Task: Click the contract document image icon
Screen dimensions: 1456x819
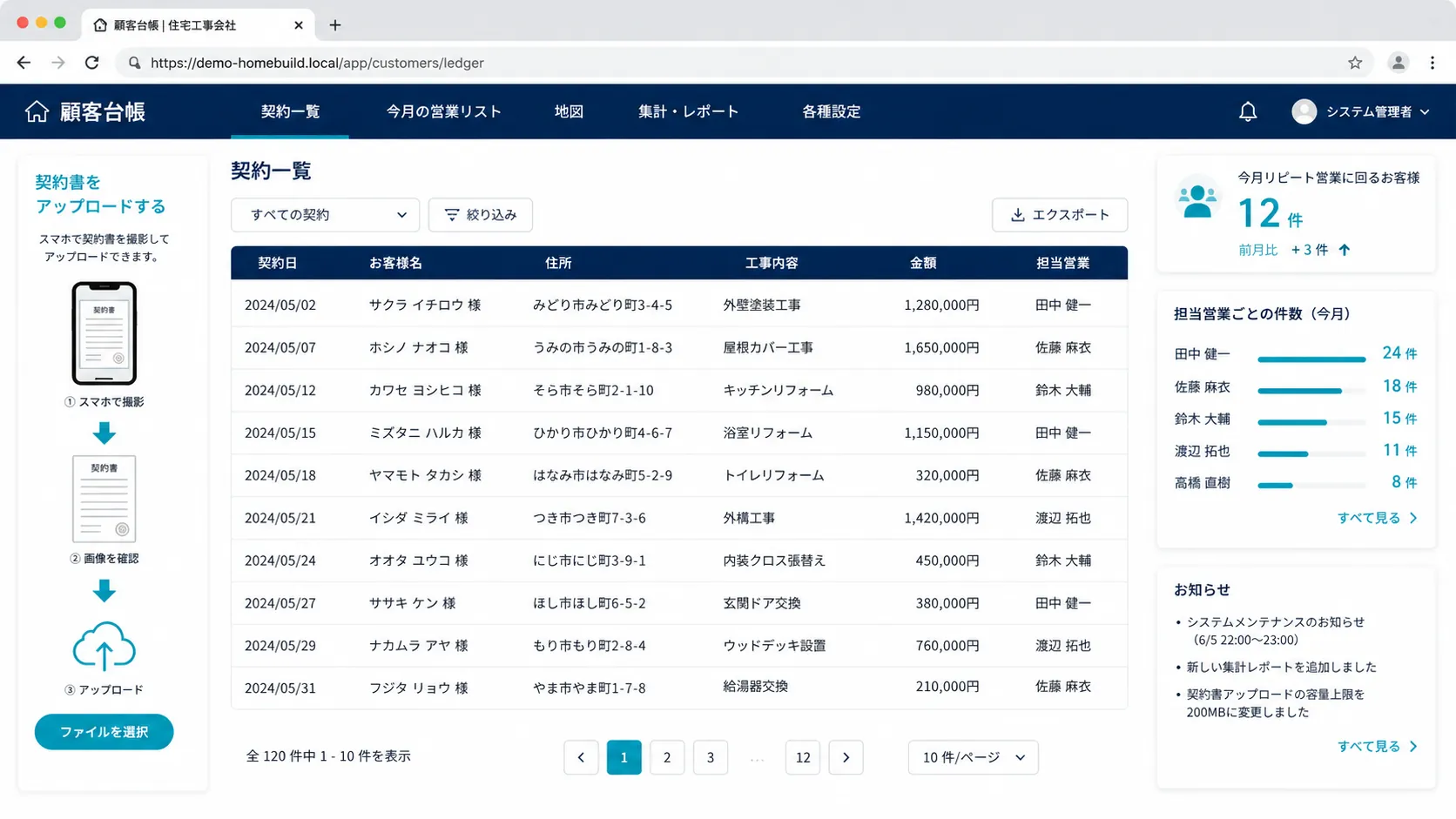Action: 104,499
